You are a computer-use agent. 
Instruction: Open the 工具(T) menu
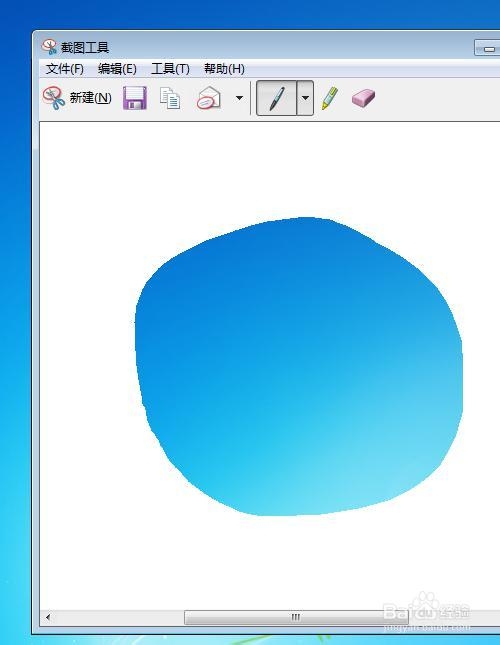[170, 69]
